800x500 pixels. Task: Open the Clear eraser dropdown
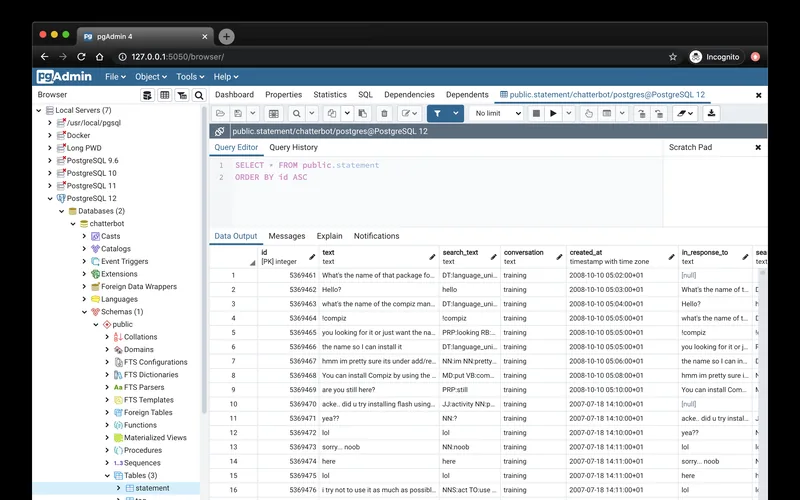(685, 113)
